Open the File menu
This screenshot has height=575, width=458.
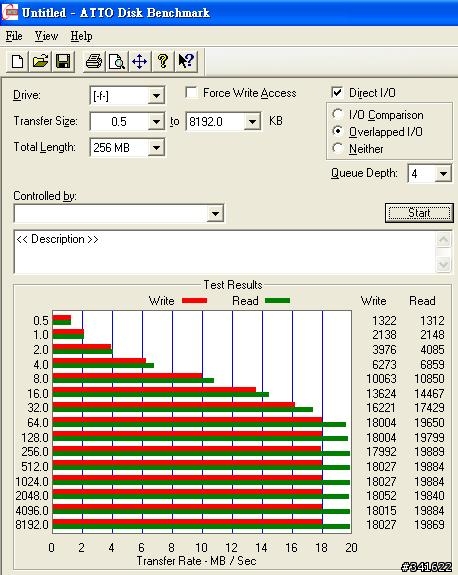click(x=14, y=36)
